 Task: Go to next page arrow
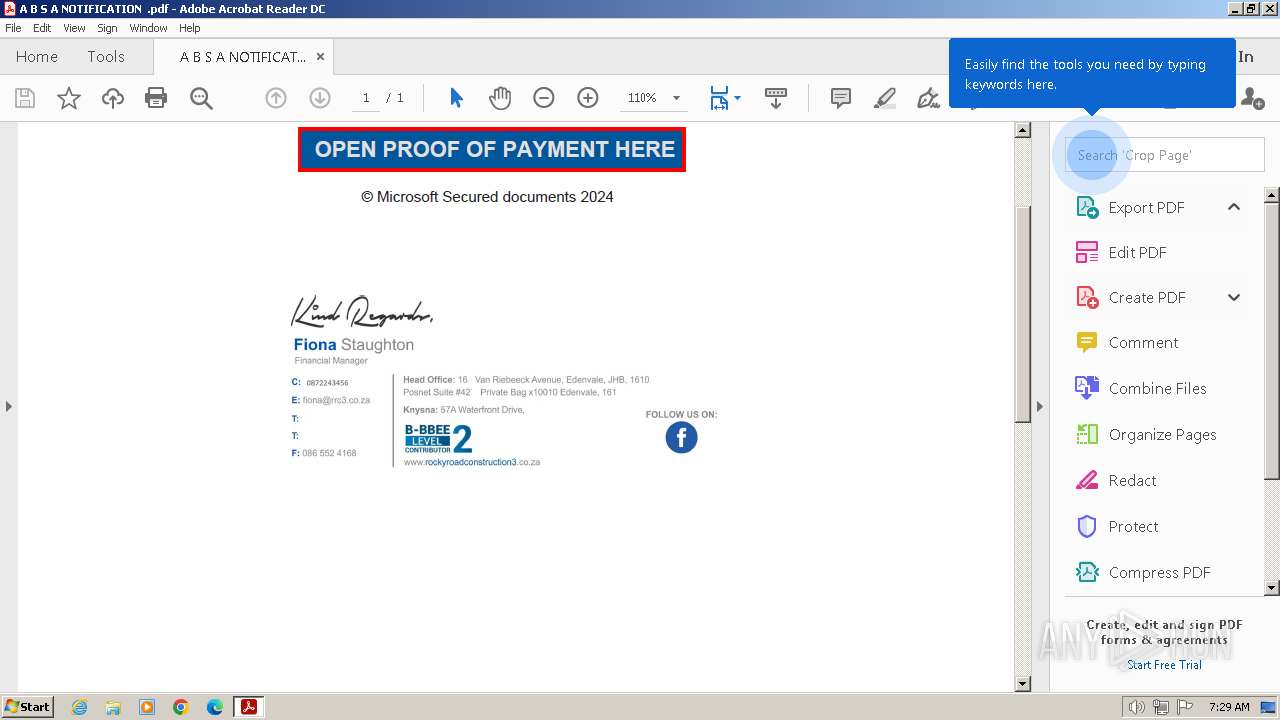[x=320, y=98]
